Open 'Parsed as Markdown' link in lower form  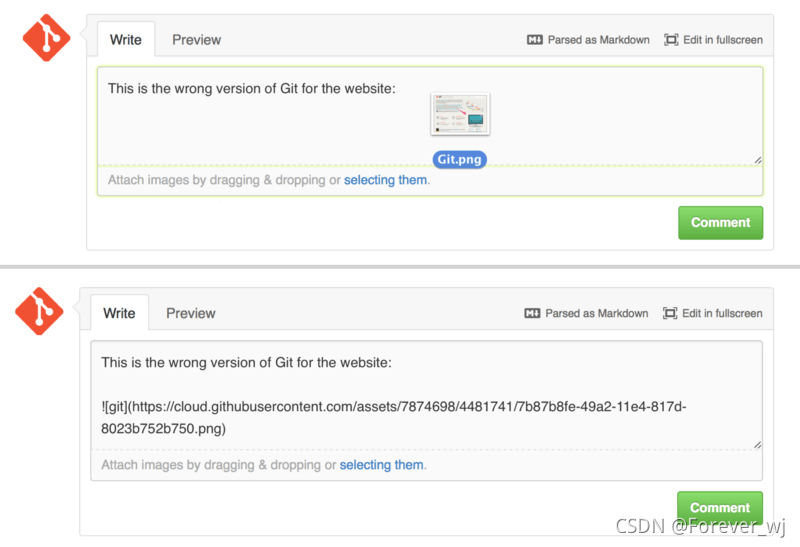pos(596,313)
